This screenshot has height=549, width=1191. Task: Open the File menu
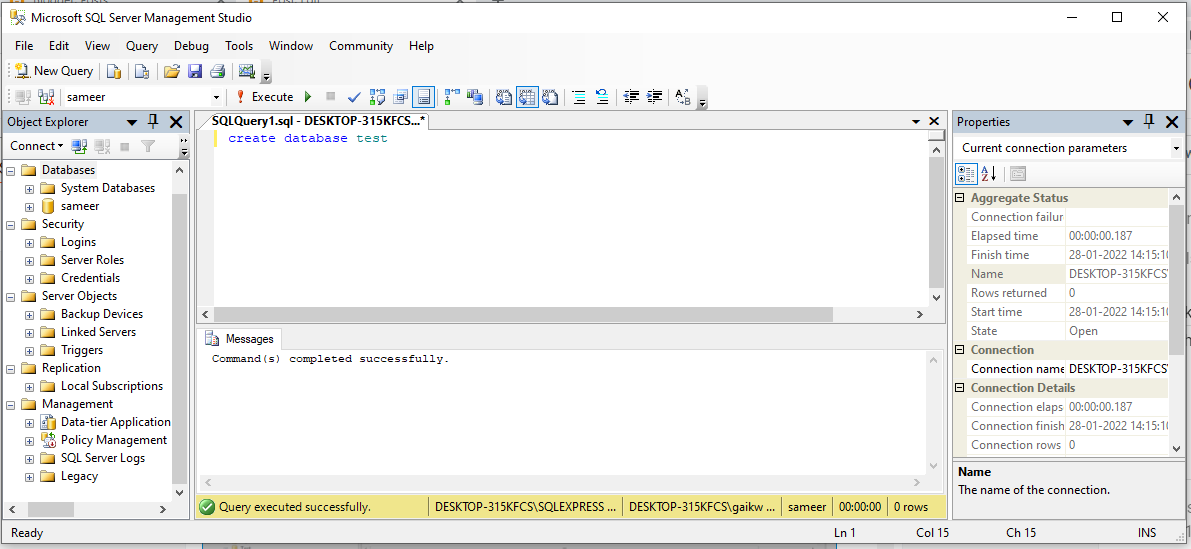[x=24, y=46]
